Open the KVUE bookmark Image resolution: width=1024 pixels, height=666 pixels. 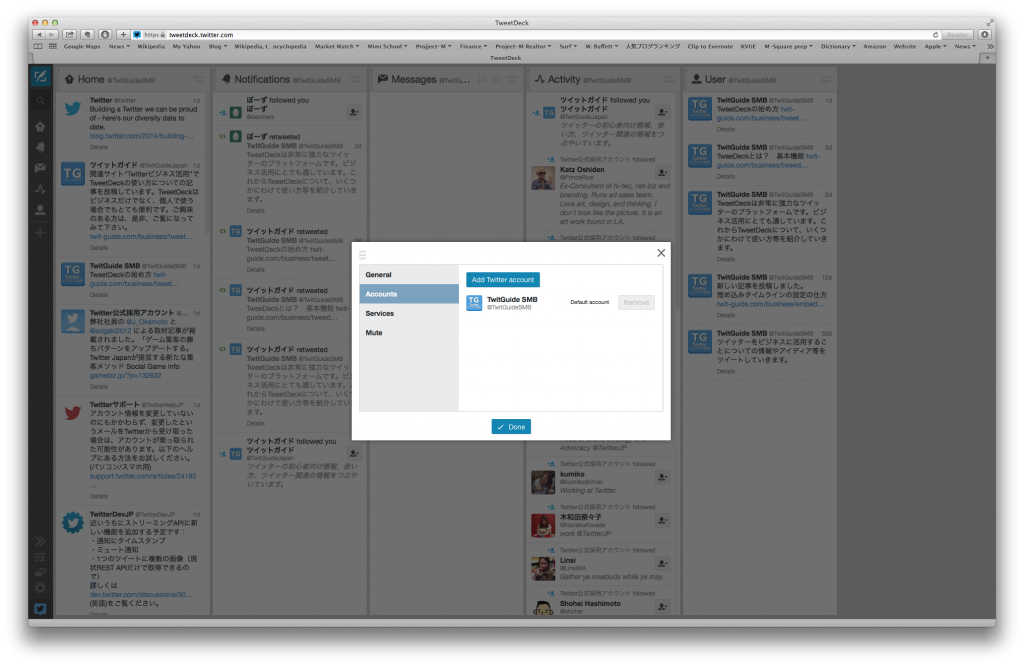click(748, 46)
